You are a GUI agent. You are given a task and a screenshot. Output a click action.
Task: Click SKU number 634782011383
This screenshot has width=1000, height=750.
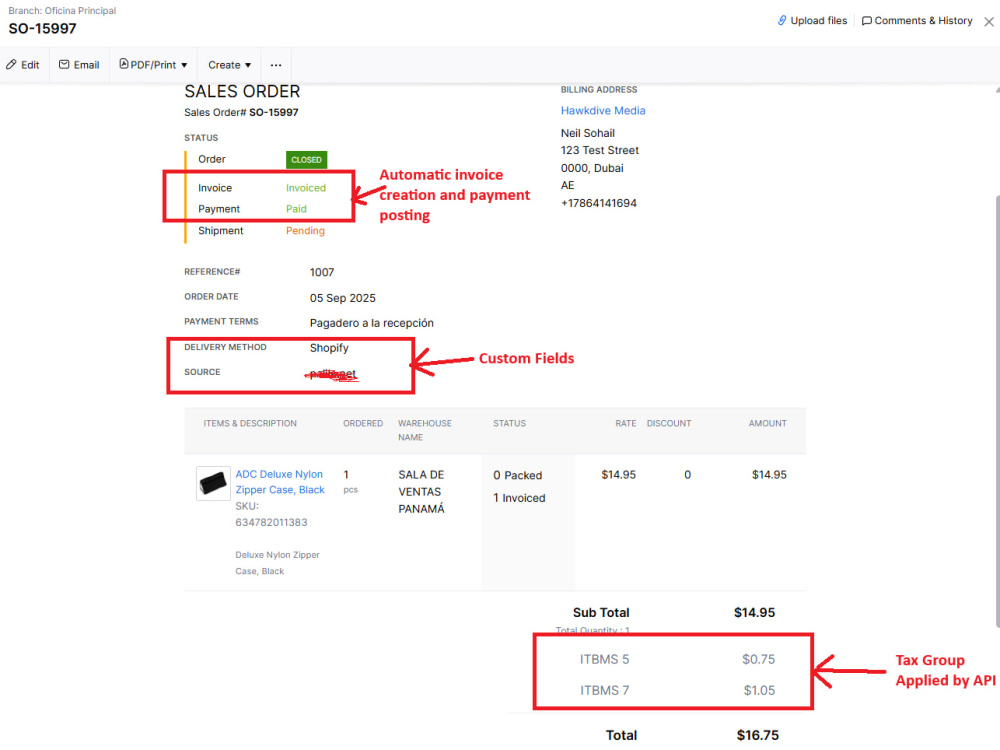[x=271, y=522]
